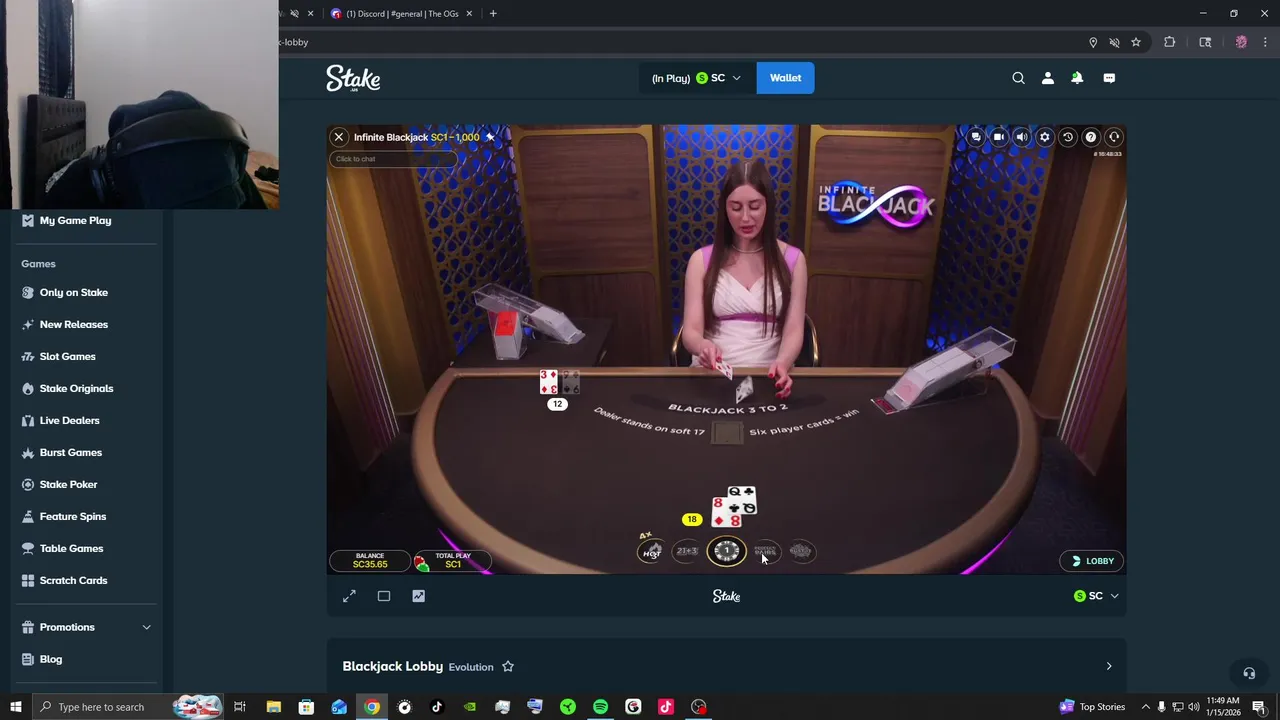Open Chrome menu three dots
1280x720 pixels.
click(1266, 42)
